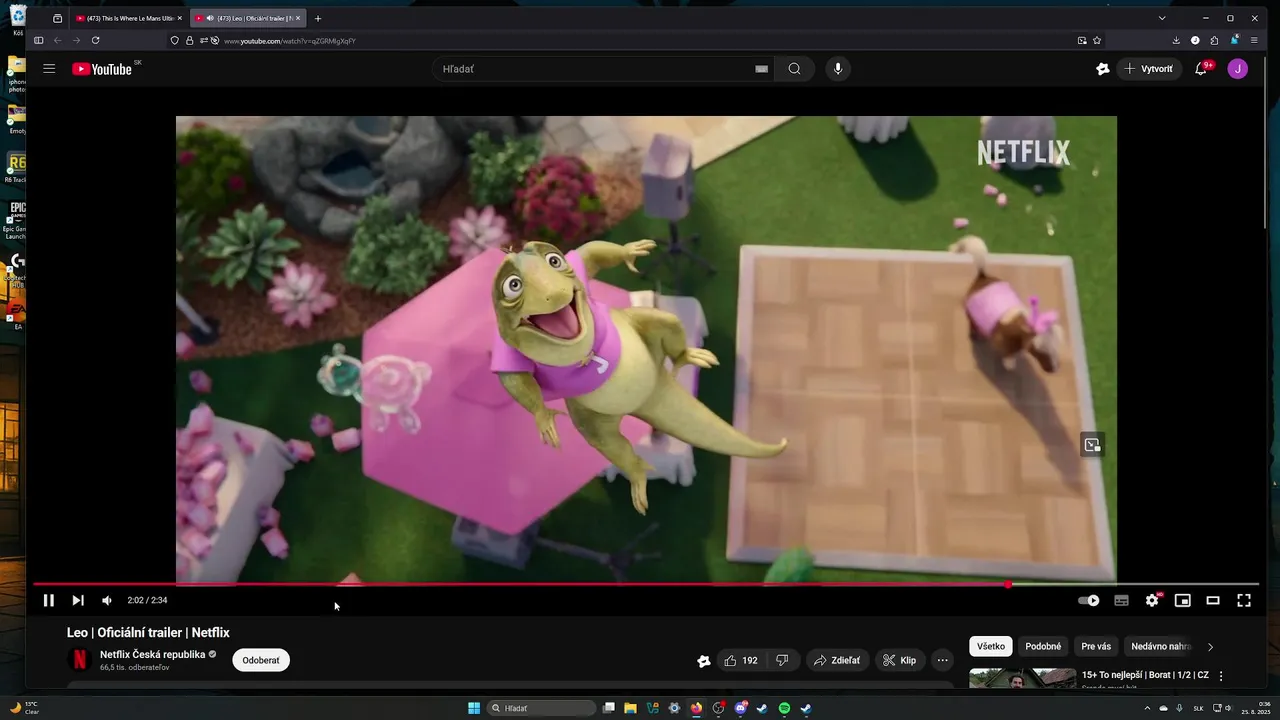Viewport: 1280px width, 720px height.
Task: Click the search magnifier button on YouTube
Action: [794, 69]
